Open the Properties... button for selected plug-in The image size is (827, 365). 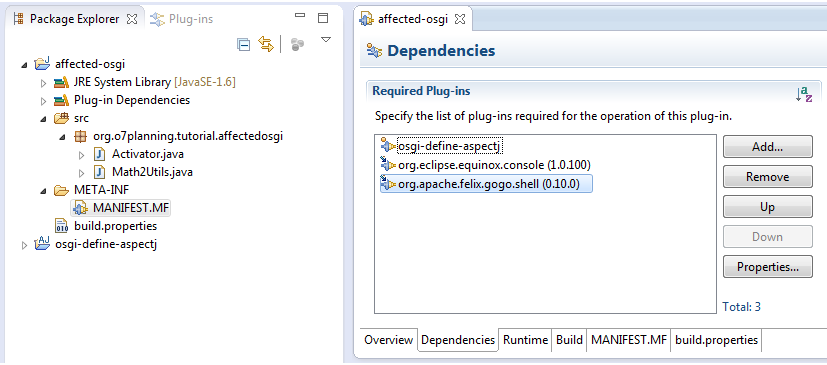(x=767, y=266)
